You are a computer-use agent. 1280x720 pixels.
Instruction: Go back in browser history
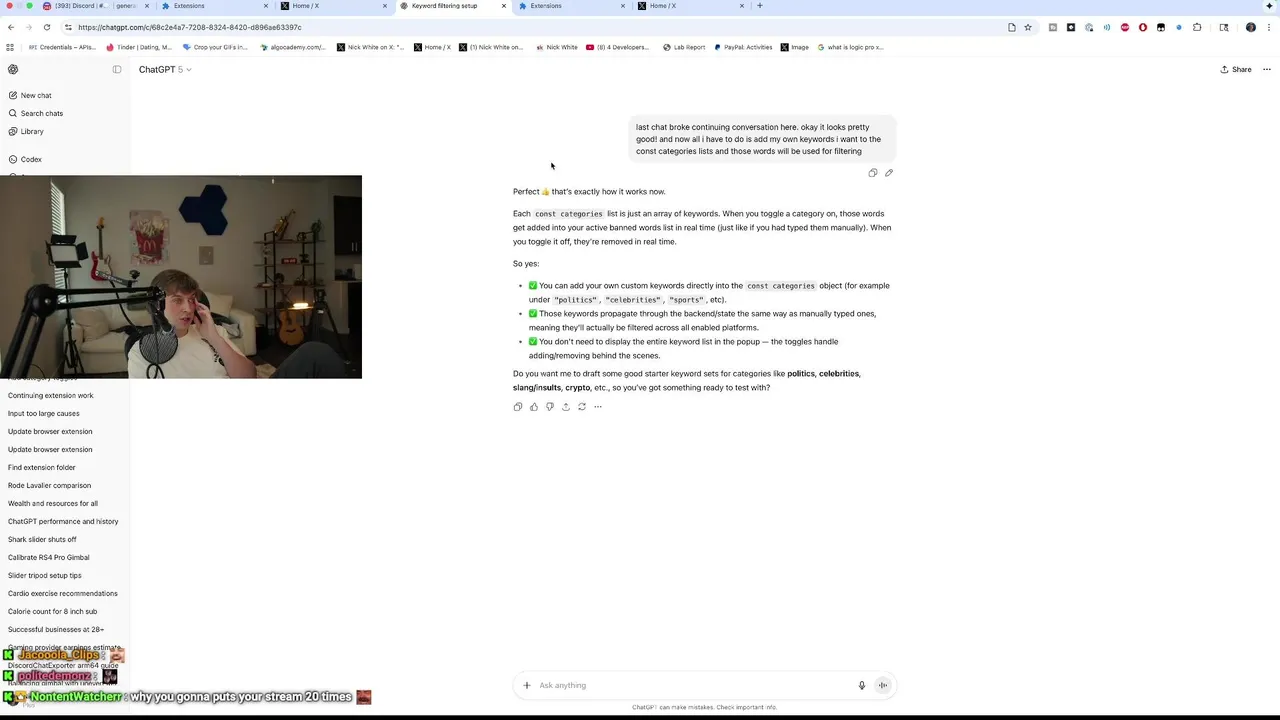[x=11, y=27]
